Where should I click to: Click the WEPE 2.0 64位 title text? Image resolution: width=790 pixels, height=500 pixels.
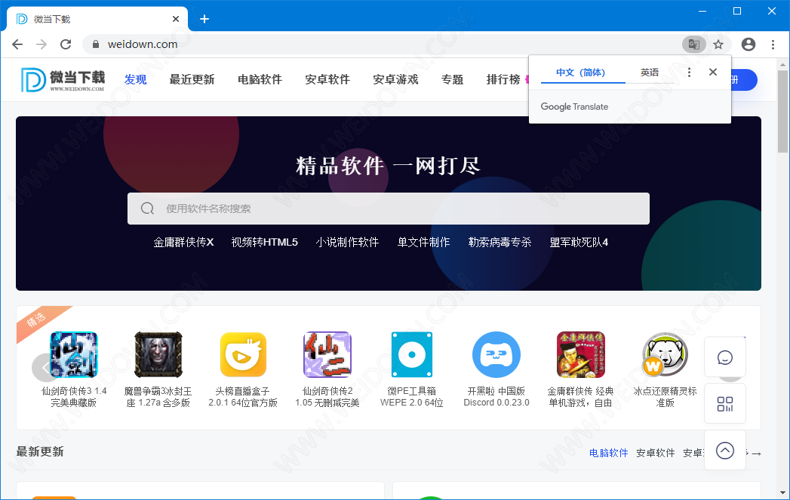click(412, 403)
